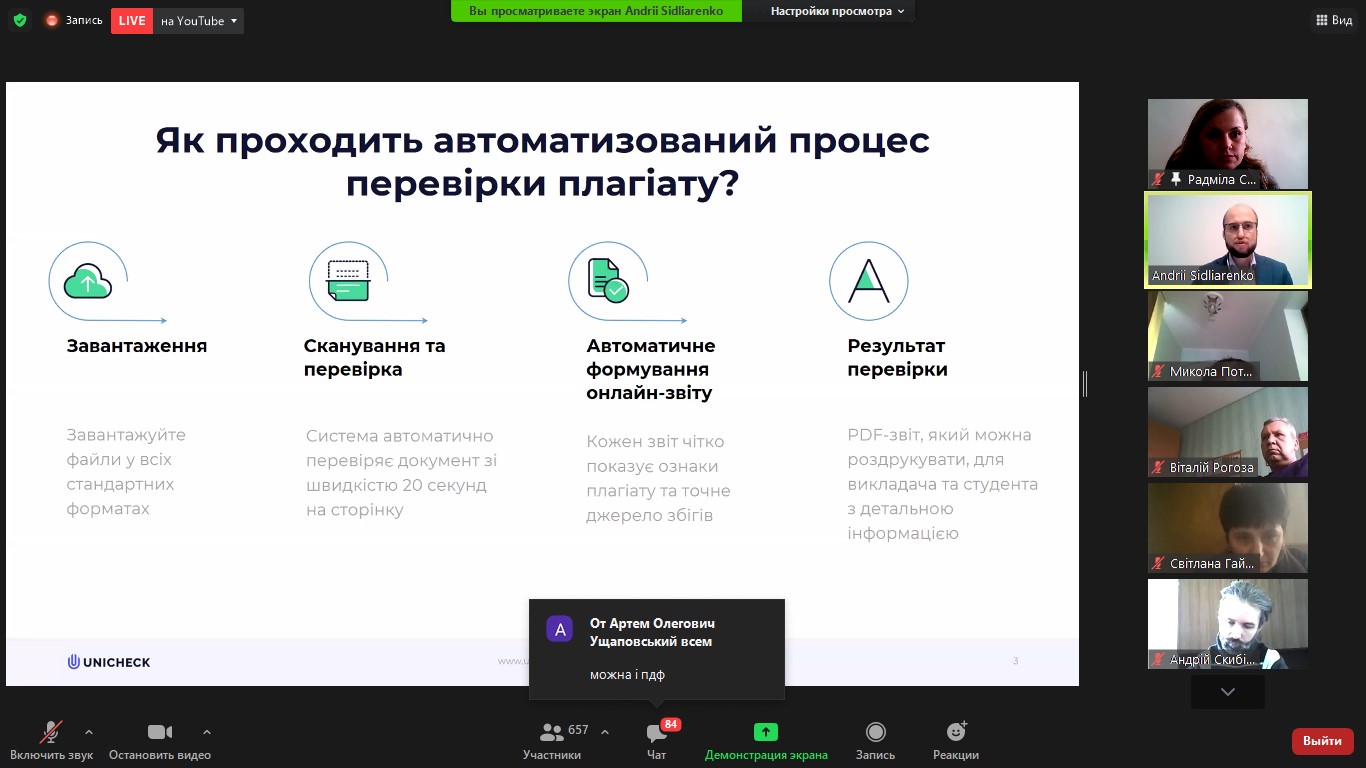The image size is (1366, 768).
Task: Click the green screen-viewing banner for Andrii Sidliarenko
Action: [x=596, y=11]
